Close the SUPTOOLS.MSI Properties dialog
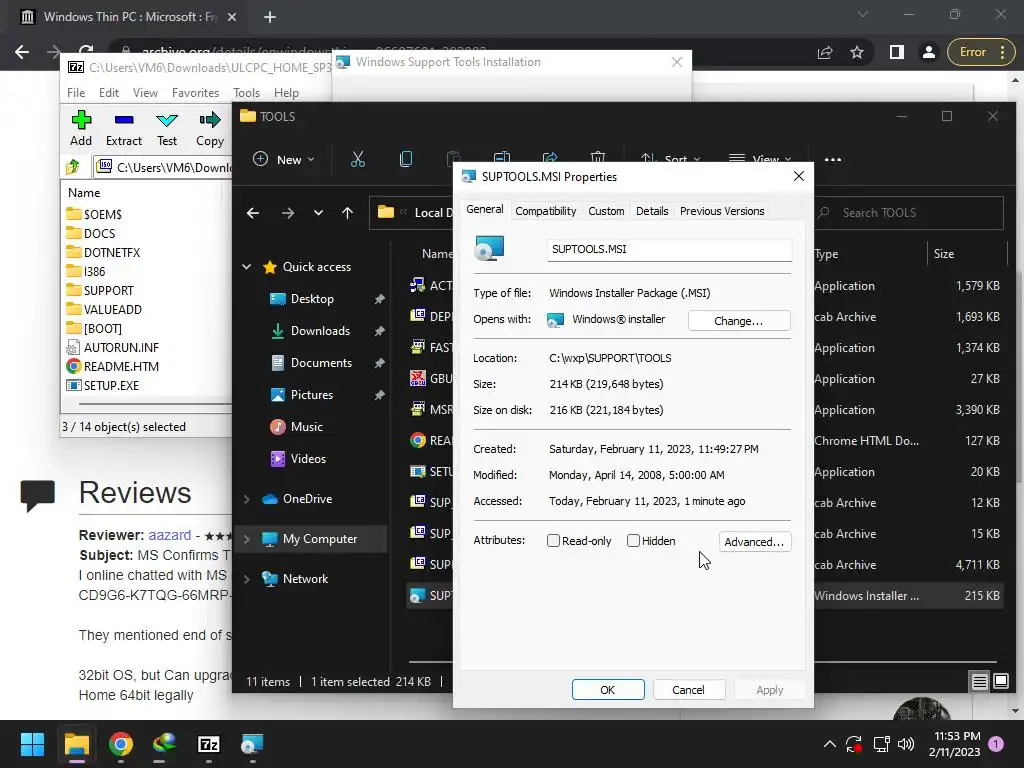 pyautogui.click(x=798, y=176)
